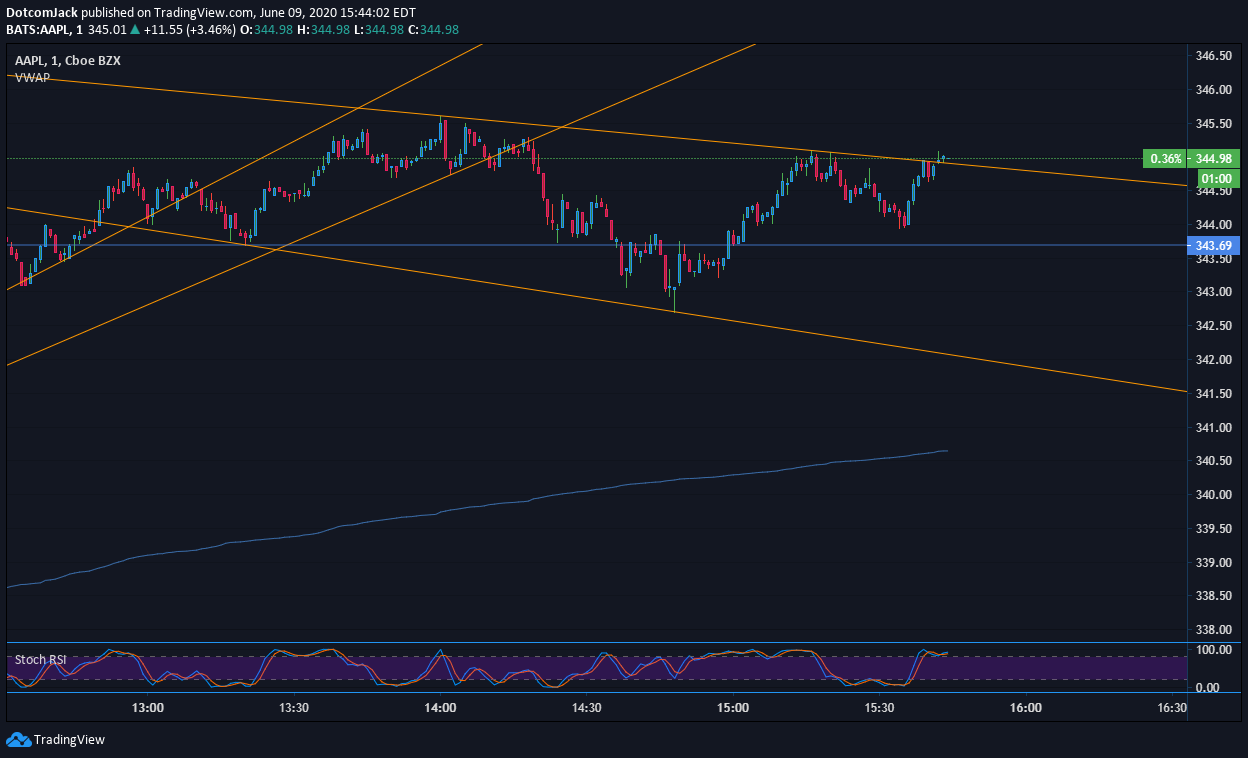Select the Stoch RSI indicator label

[x=41, y=661]
